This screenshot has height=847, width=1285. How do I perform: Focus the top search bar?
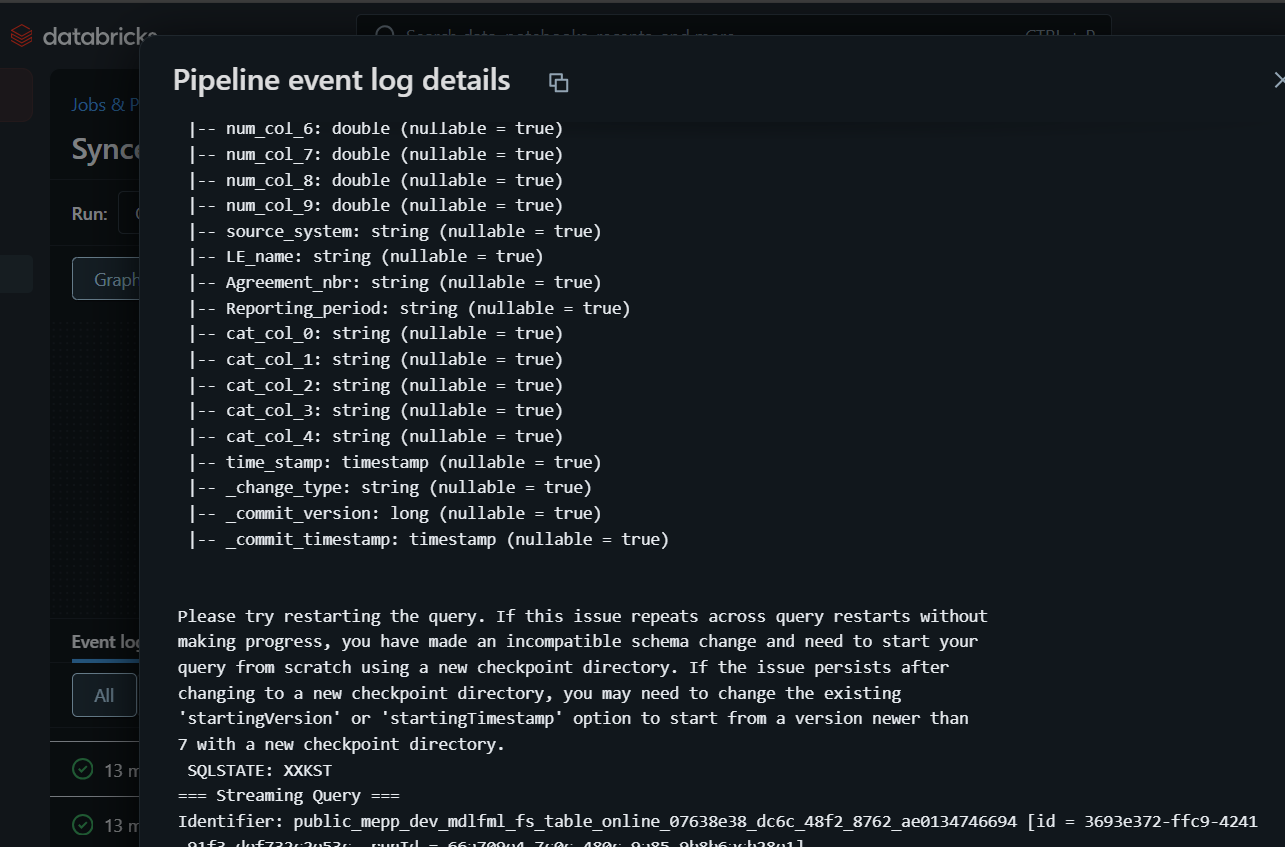click(700, 36)
